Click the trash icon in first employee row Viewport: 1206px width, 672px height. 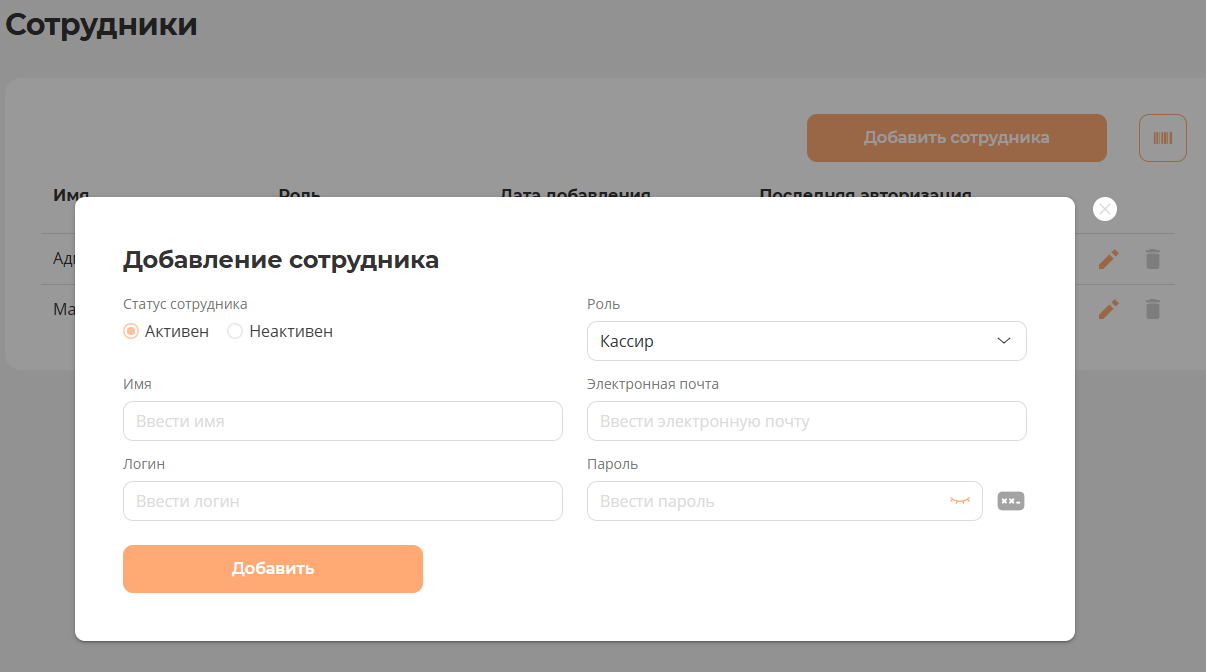pos(1152,259)
